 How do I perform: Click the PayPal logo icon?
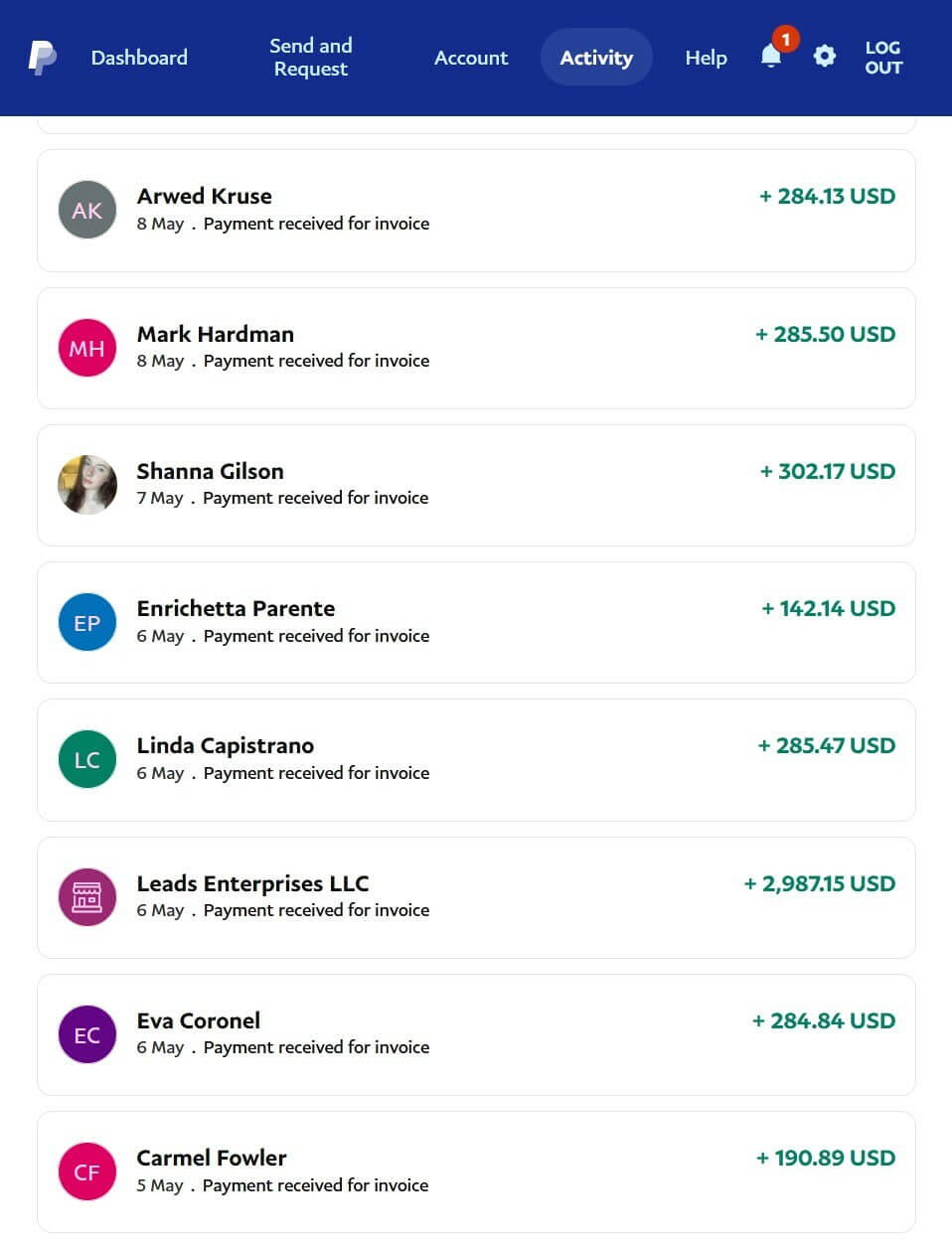[42, 58]
